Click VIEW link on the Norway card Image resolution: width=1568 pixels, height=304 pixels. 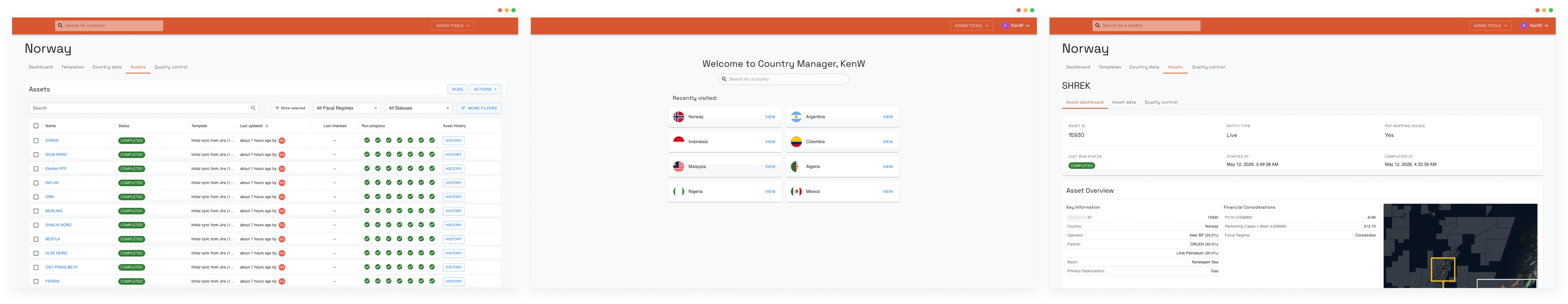(x=770, y=117)
